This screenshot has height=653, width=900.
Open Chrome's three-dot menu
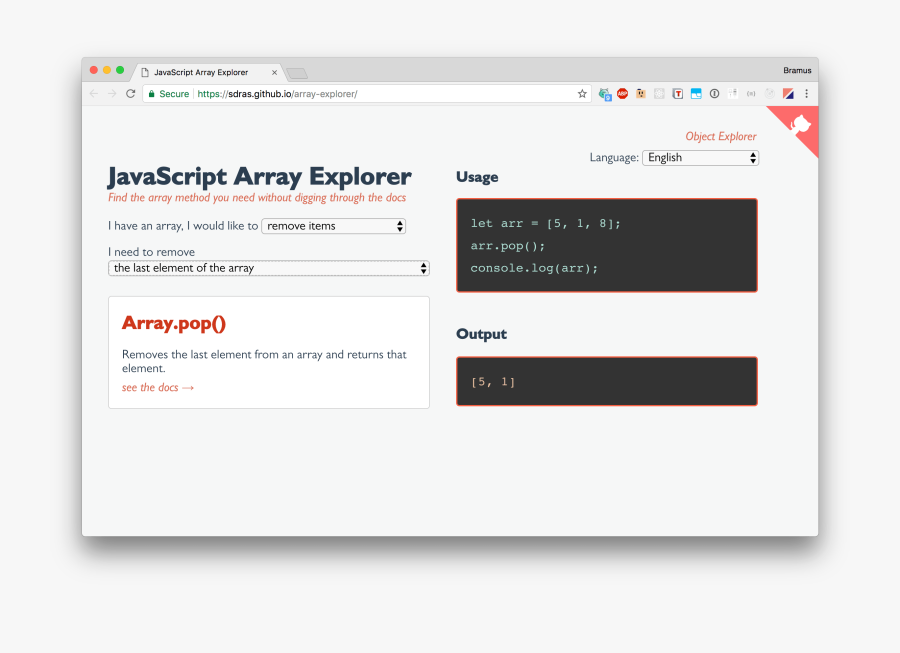[806, 94]
